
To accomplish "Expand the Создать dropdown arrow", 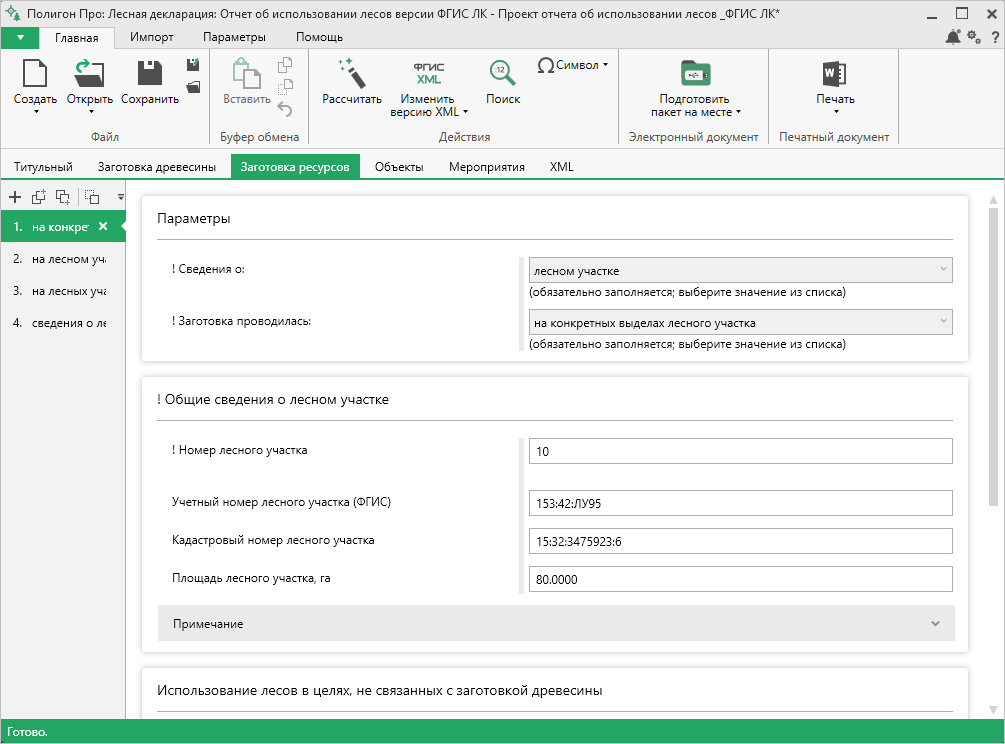I will pos(36,112).
